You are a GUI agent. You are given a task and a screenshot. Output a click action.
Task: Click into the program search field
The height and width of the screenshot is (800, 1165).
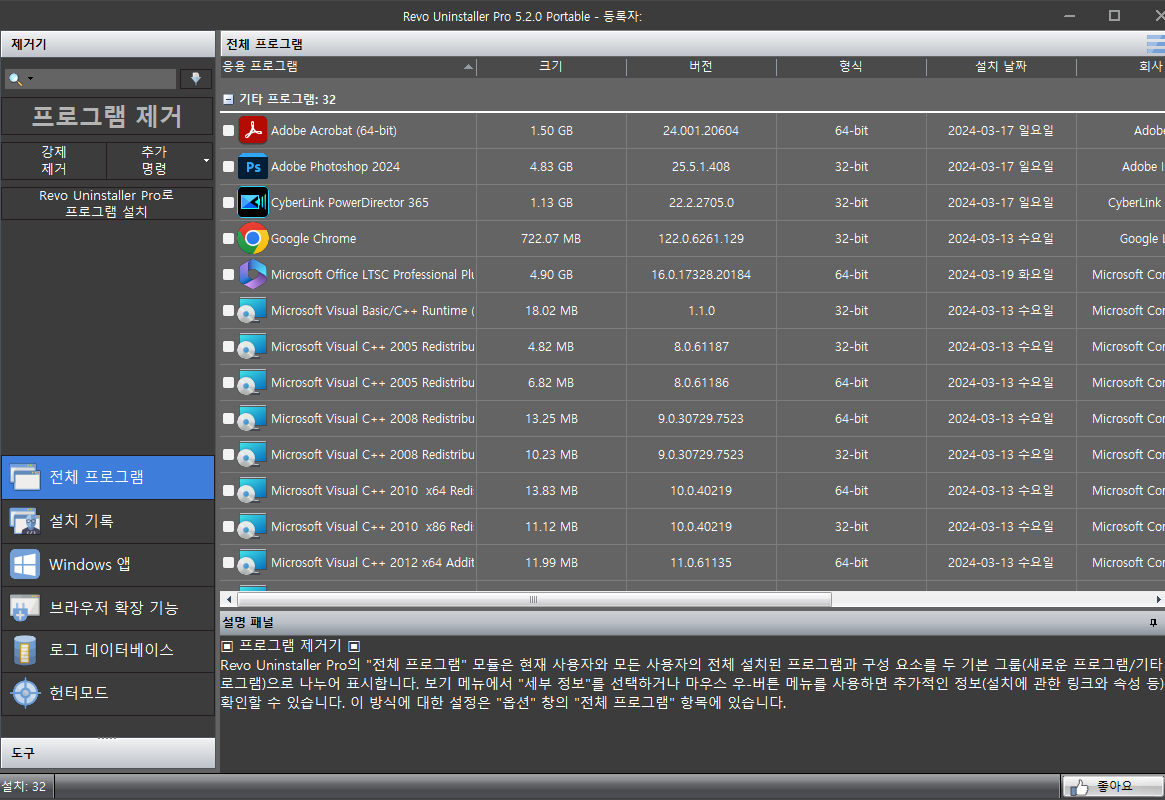pos(106,79)
